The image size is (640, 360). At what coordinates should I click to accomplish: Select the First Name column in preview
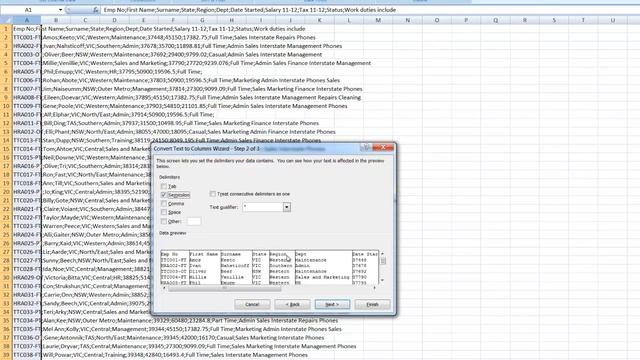pyautogui.click(x=204, y=267)
